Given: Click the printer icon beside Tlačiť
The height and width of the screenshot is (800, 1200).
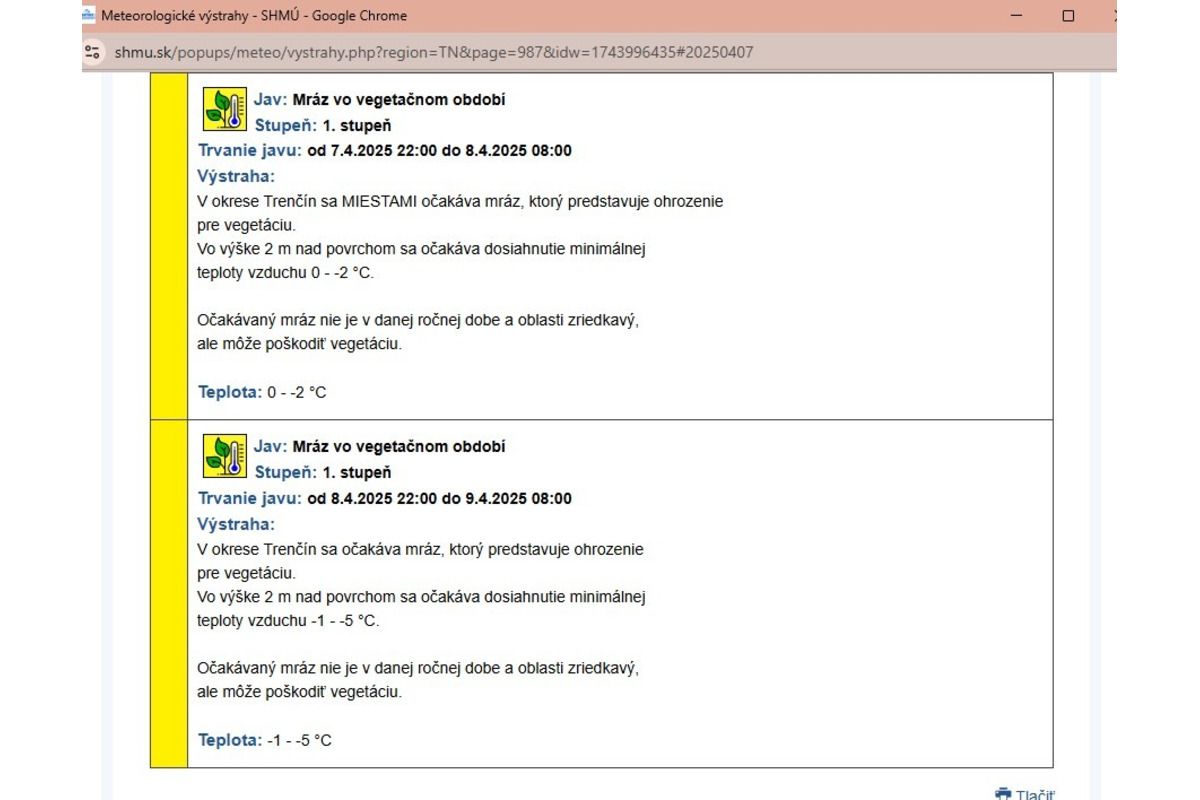Looking at the screenshot, I should 1003,794.
